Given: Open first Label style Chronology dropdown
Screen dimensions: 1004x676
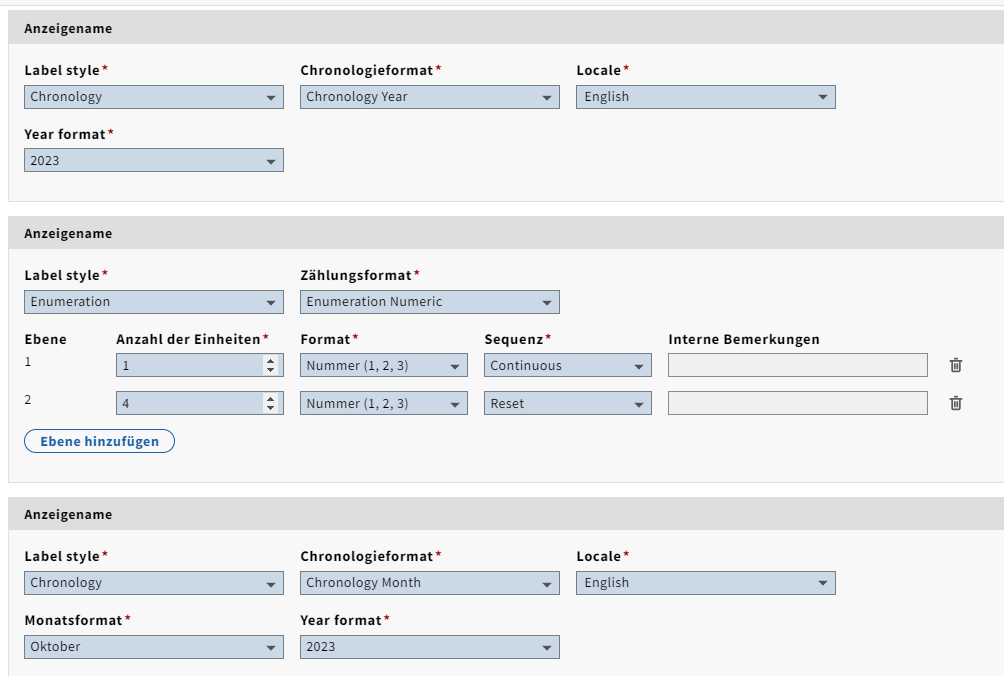Looking at the screenshot, I should coord(154,97).
